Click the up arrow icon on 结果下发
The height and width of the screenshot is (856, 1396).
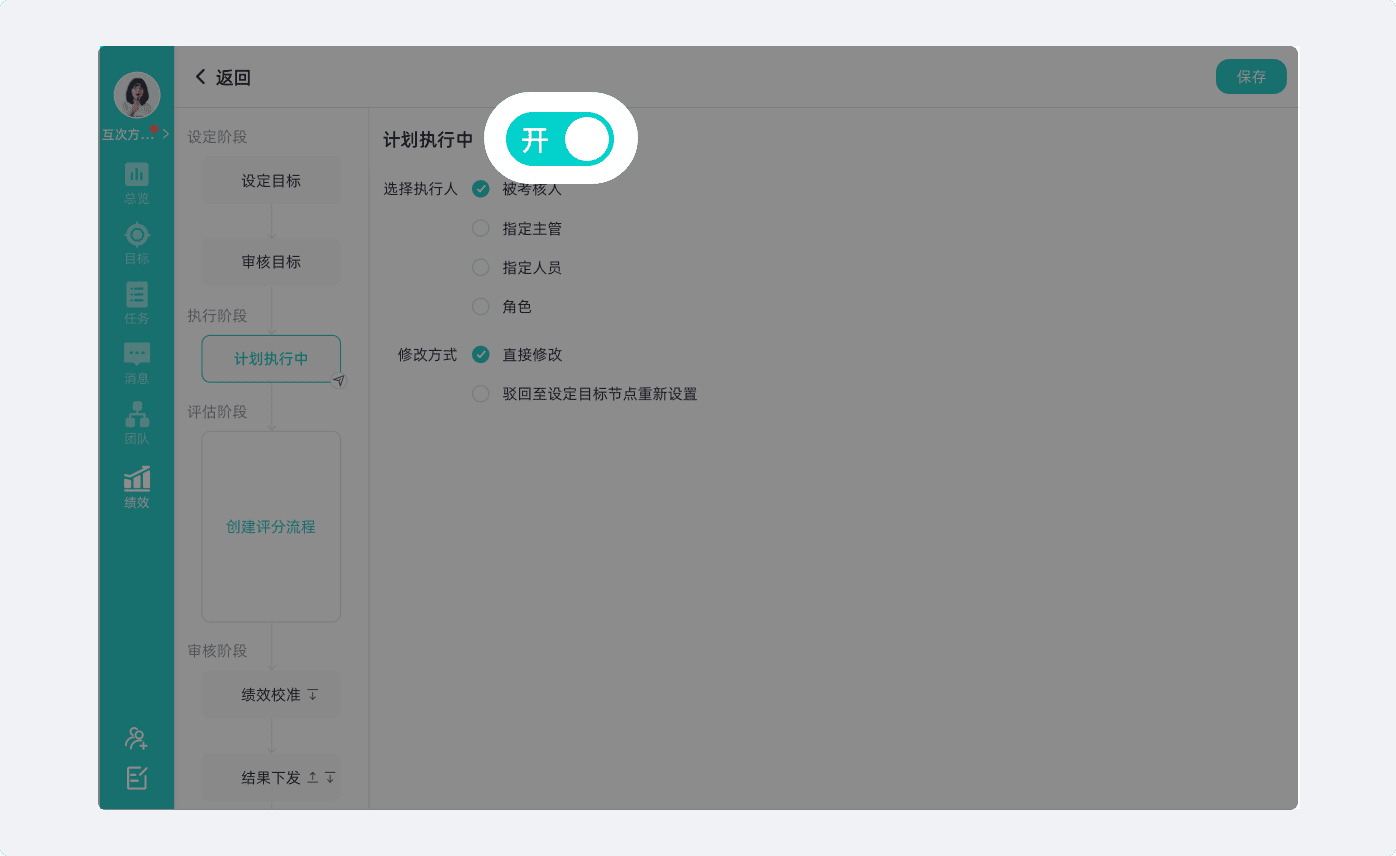click(x=312, y=777)
